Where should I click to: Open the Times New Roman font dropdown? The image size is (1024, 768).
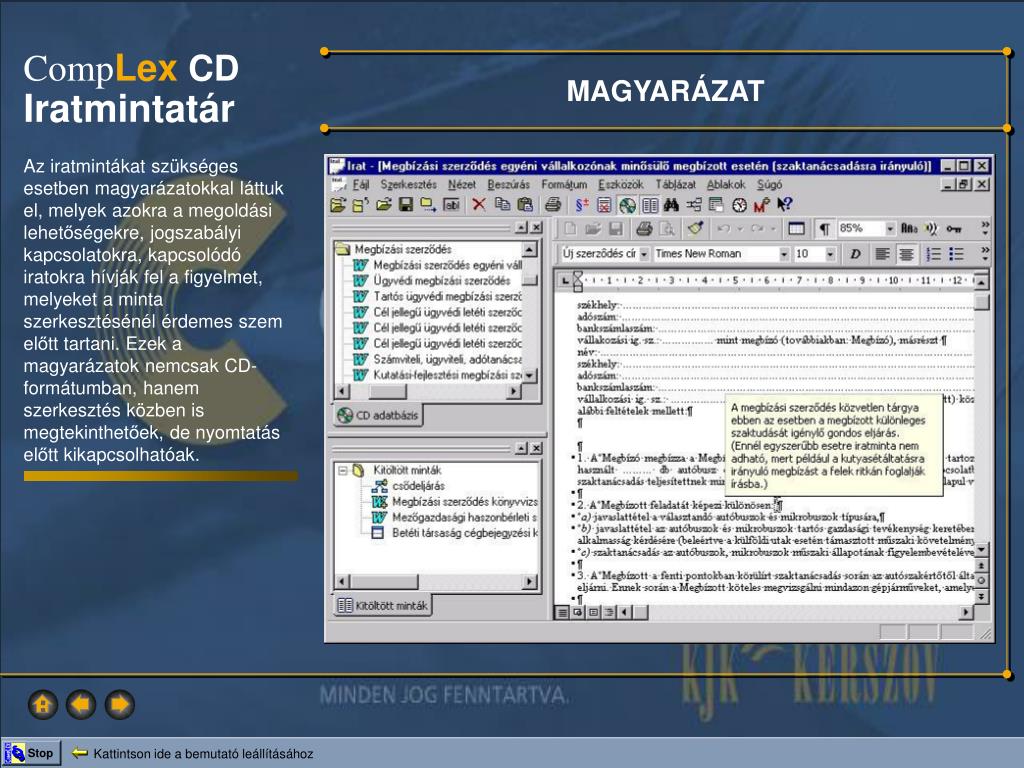click(784, 253)
